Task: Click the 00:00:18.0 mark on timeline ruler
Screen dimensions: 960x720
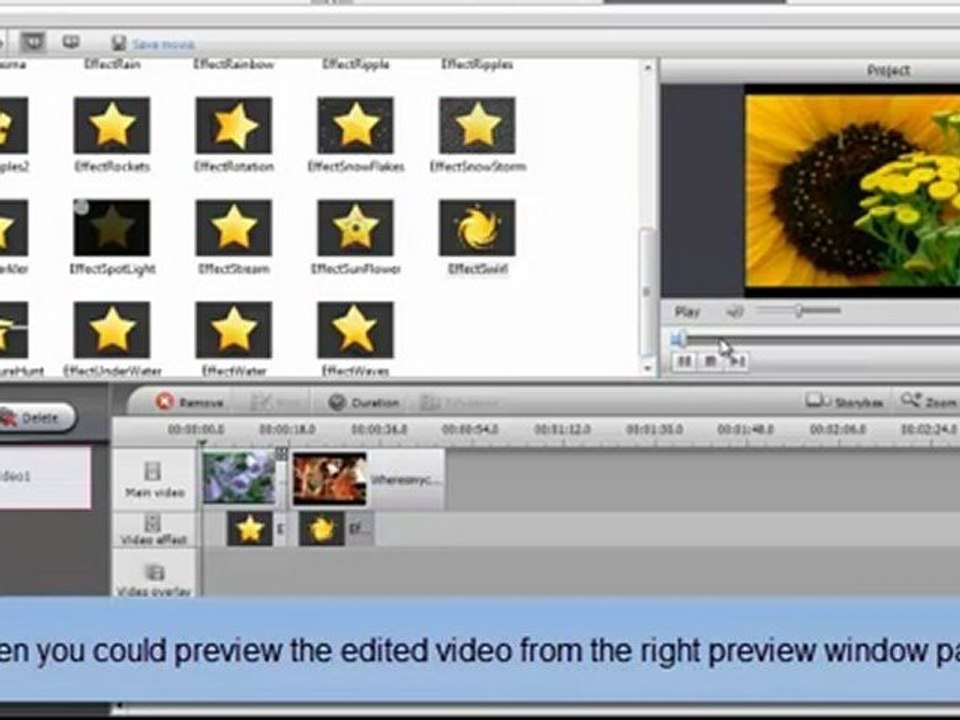Action: (288, 430)
